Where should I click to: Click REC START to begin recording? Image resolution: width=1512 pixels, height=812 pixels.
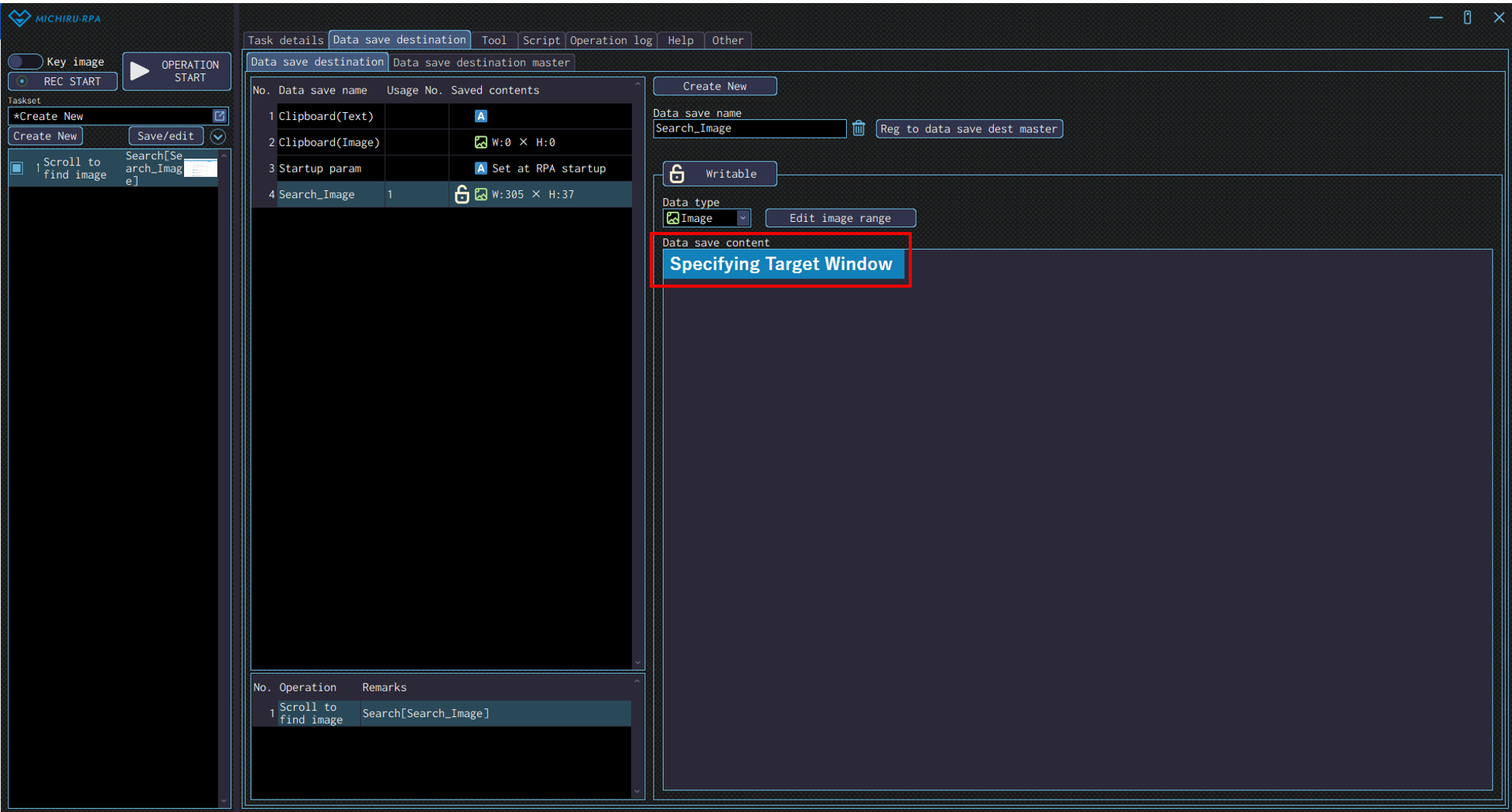point(63,81)
